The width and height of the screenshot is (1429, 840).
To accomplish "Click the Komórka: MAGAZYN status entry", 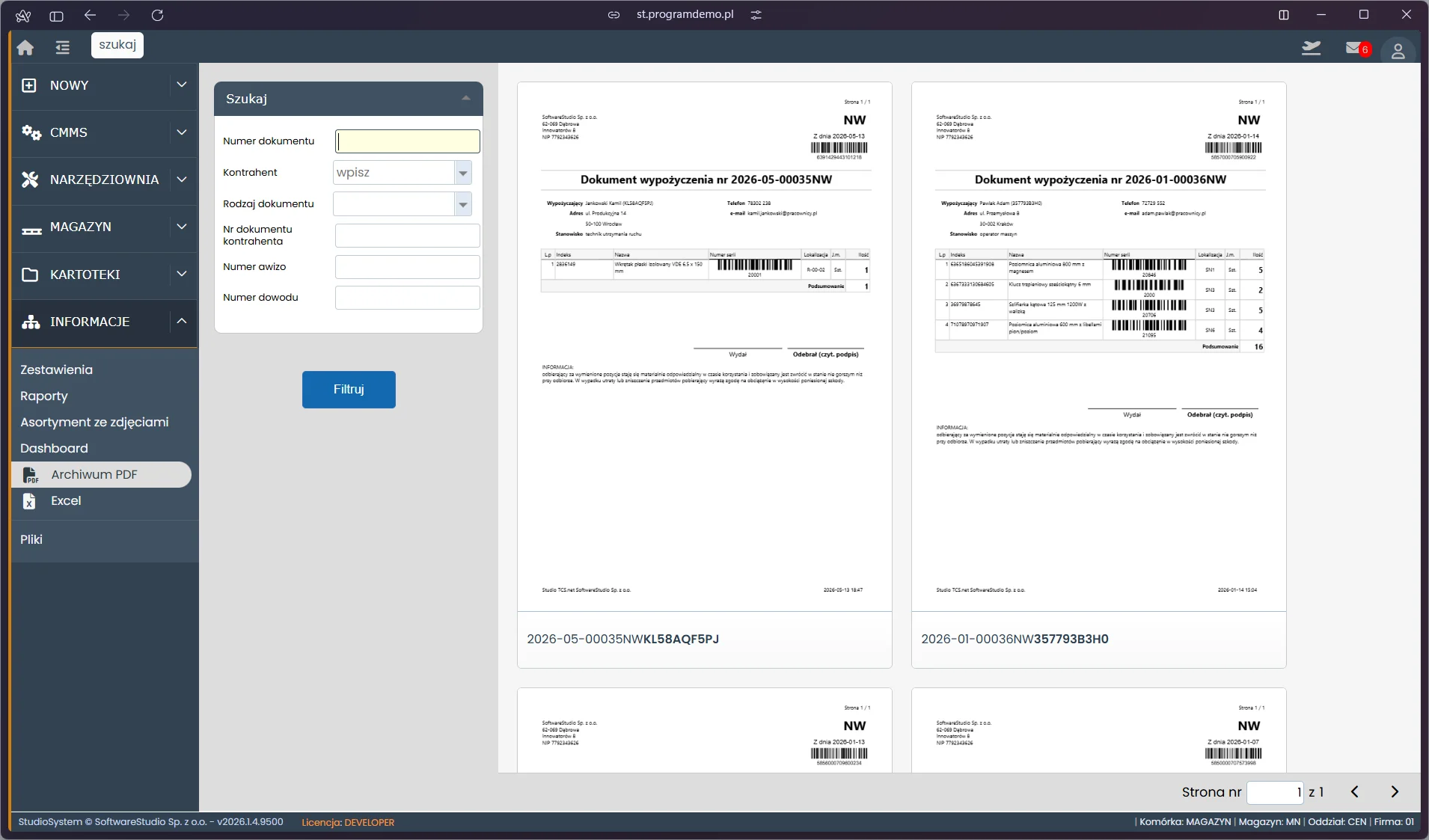I will click(x=1185, y=822).
